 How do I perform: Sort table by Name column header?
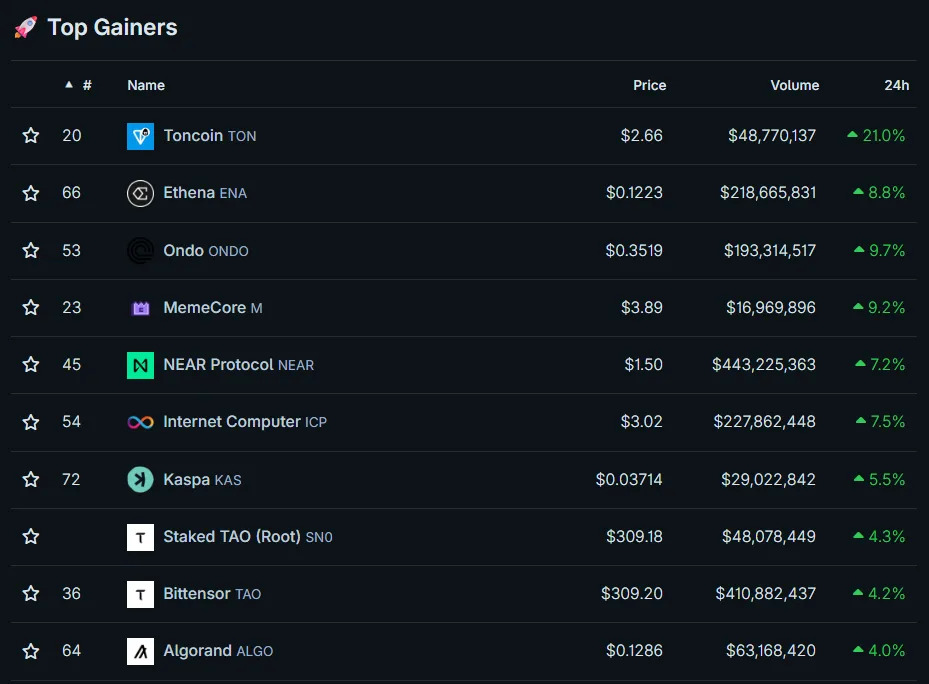pos(146,85)
